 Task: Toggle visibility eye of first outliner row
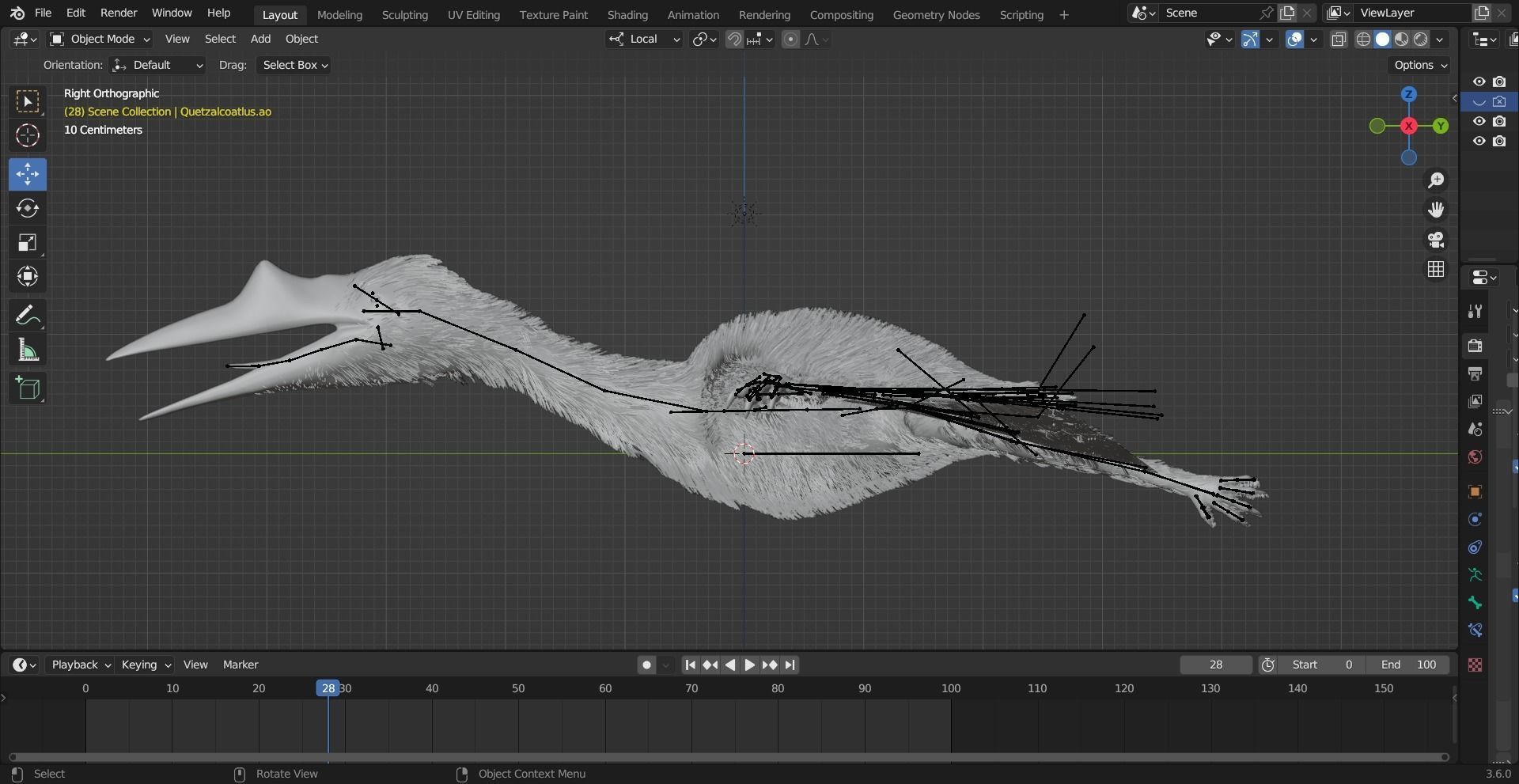point(1479,81)
